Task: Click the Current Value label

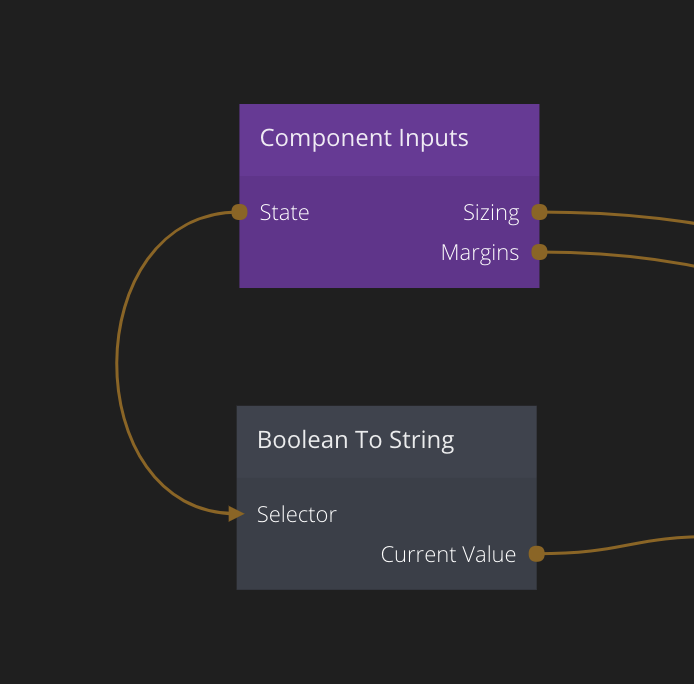Action: click(448, 554)
